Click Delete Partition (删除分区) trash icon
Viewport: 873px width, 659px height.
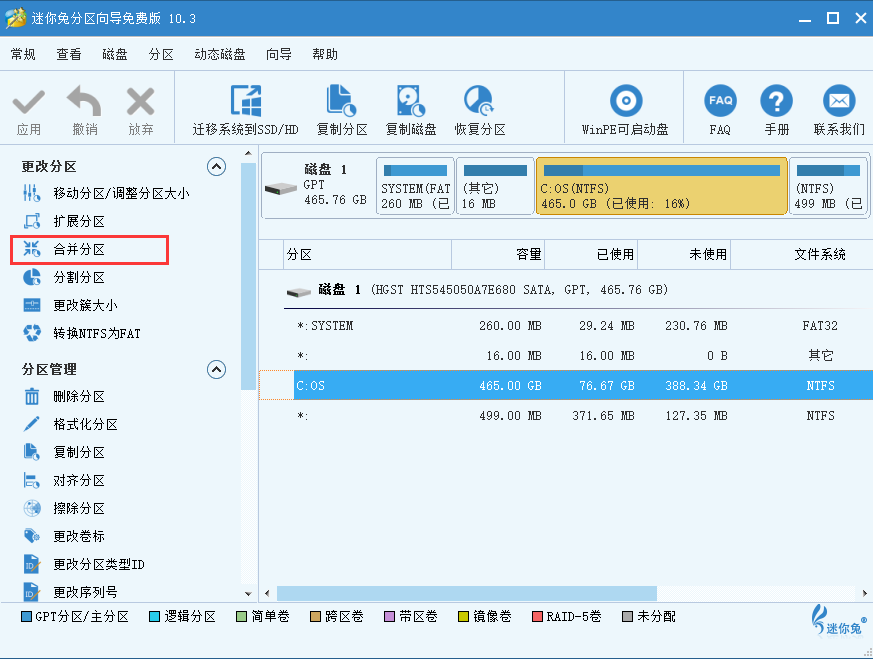point(32,396)
